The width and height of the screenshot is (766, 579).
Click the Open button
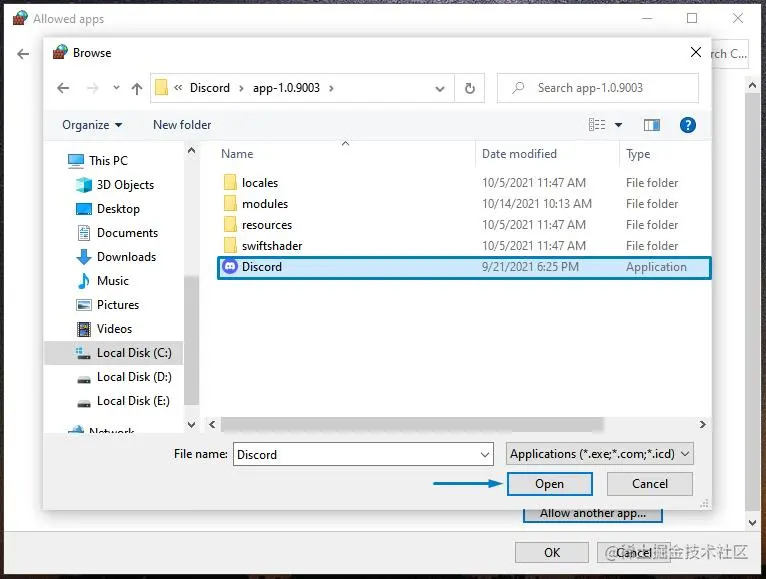pos(550,484)
